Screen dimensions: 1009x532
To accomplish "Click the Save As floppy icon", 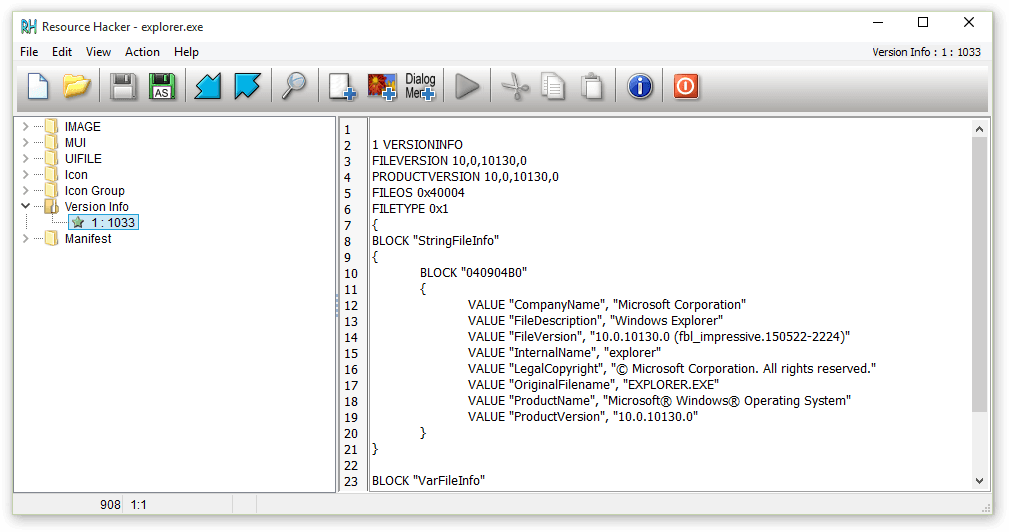I will [162, 86].
